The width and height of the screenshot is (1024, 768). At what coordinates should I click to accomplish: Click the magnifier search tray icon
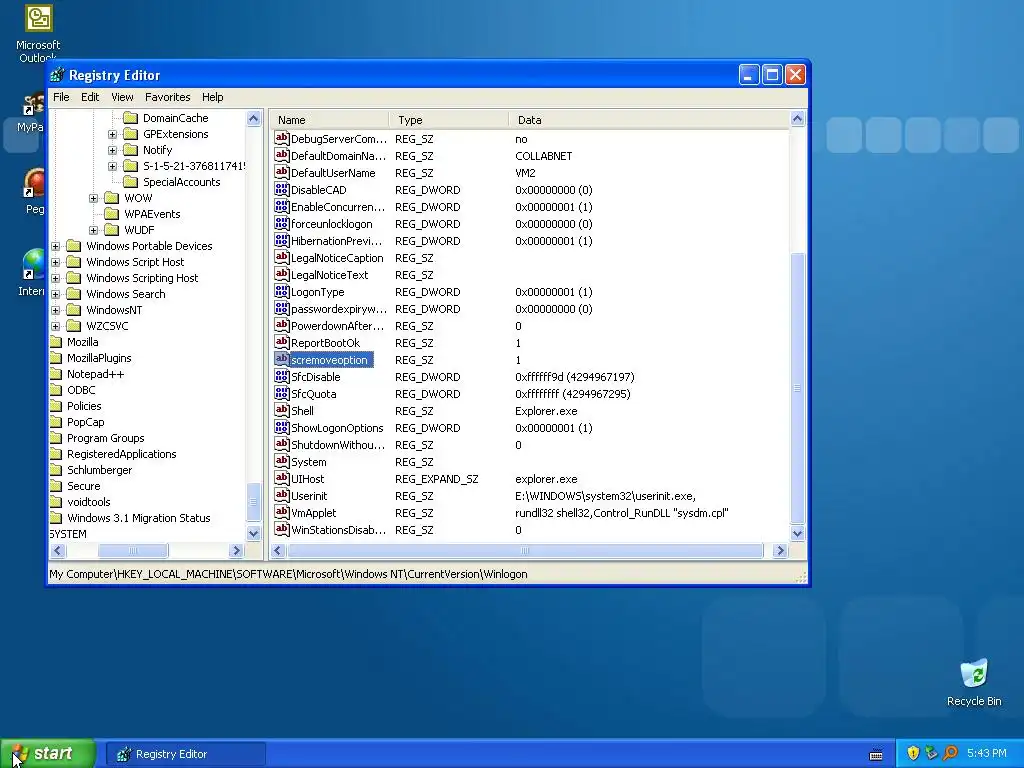[x=950, y=753]
